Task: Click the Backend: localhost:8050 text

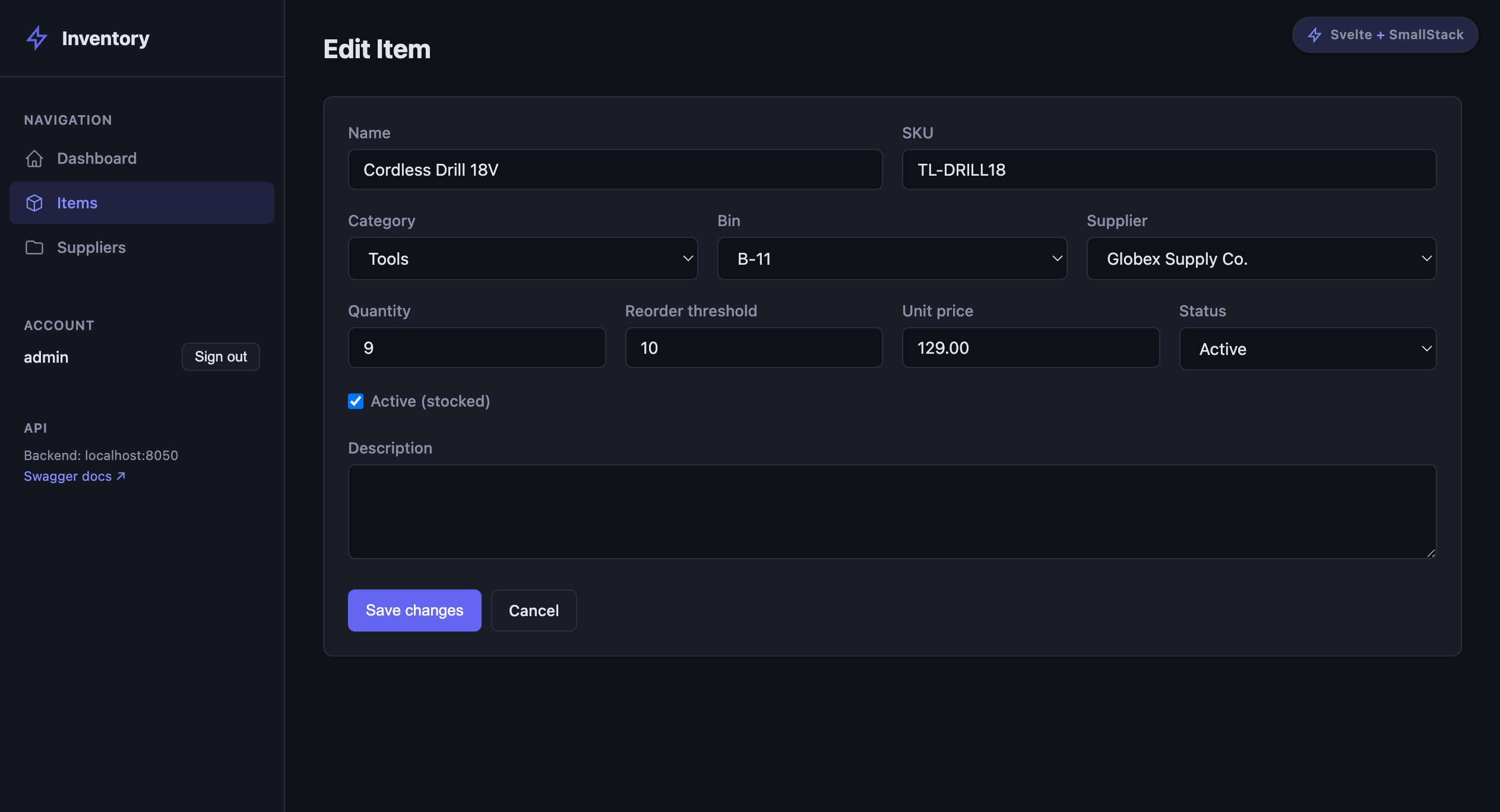Action: pos(101,455)
